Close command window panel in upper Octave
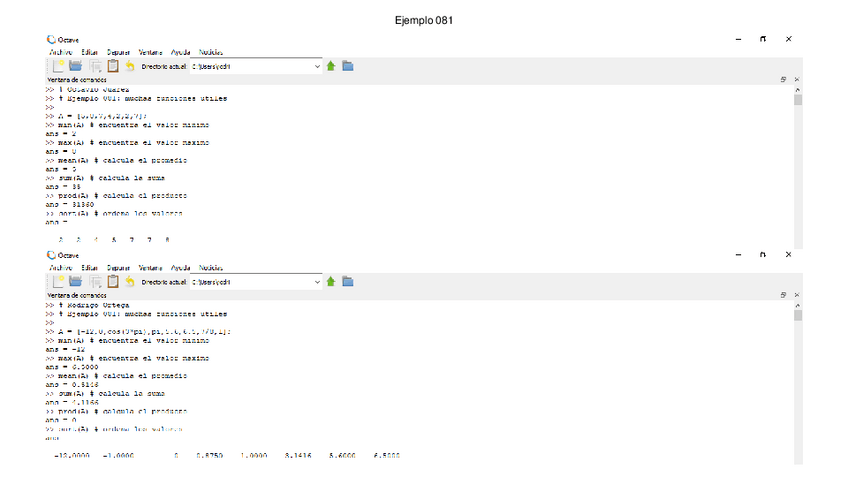 pyautogui.click(x=797, y=80)
